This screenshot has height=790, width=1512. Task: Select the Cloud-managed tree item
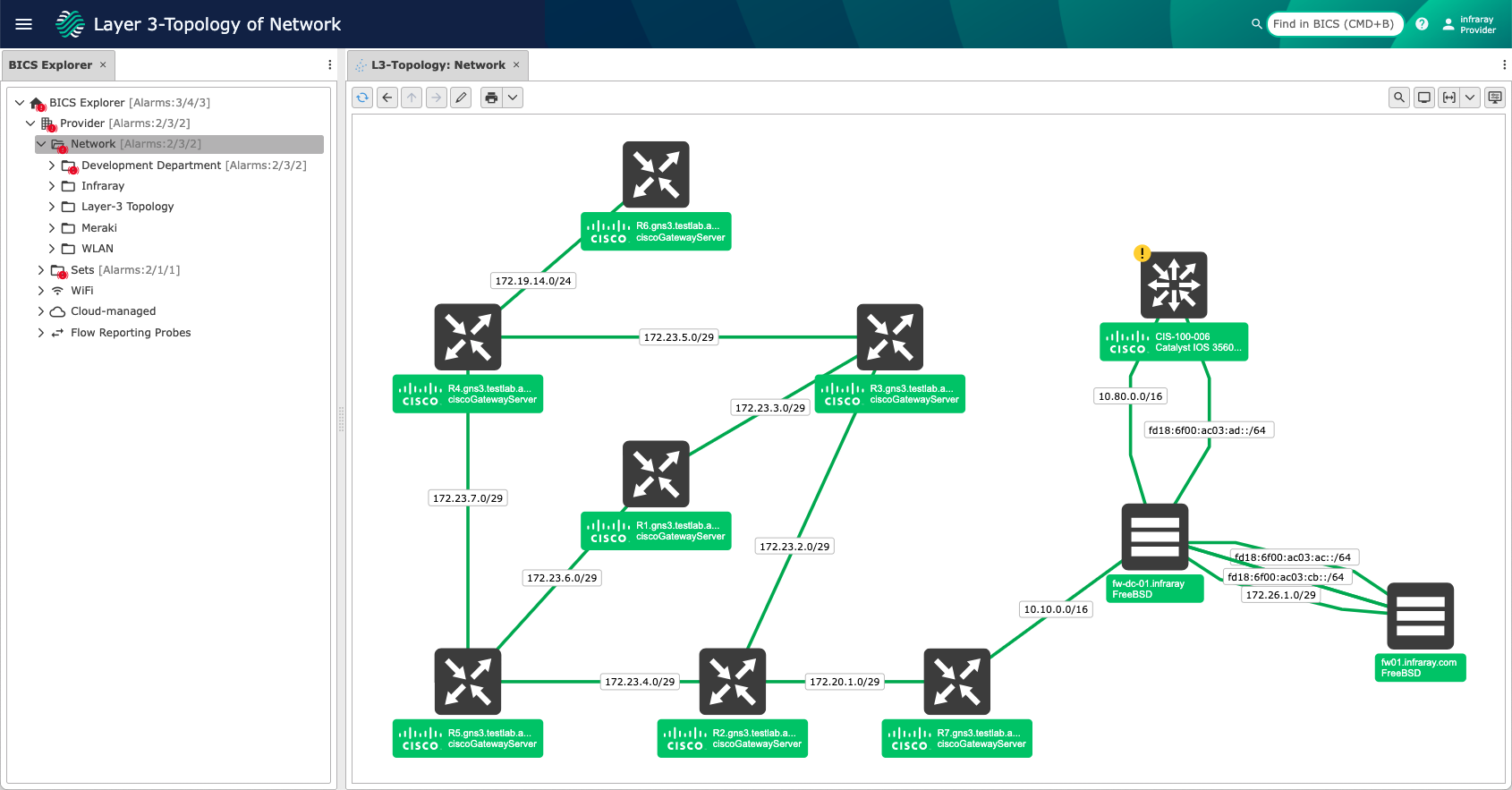pyautogui.click(x=114, y=311)
